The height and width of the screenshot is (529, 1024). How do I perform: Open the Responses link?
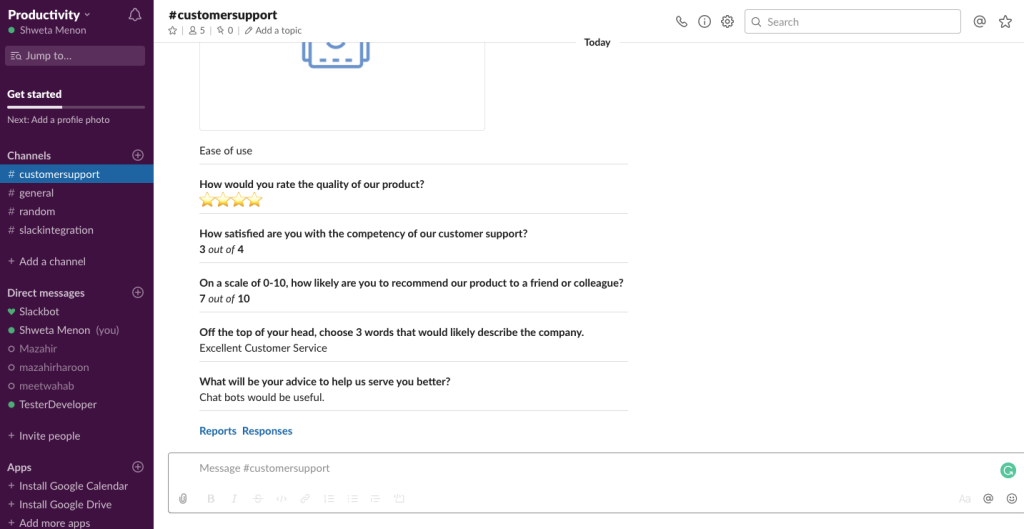click(267, 431)
